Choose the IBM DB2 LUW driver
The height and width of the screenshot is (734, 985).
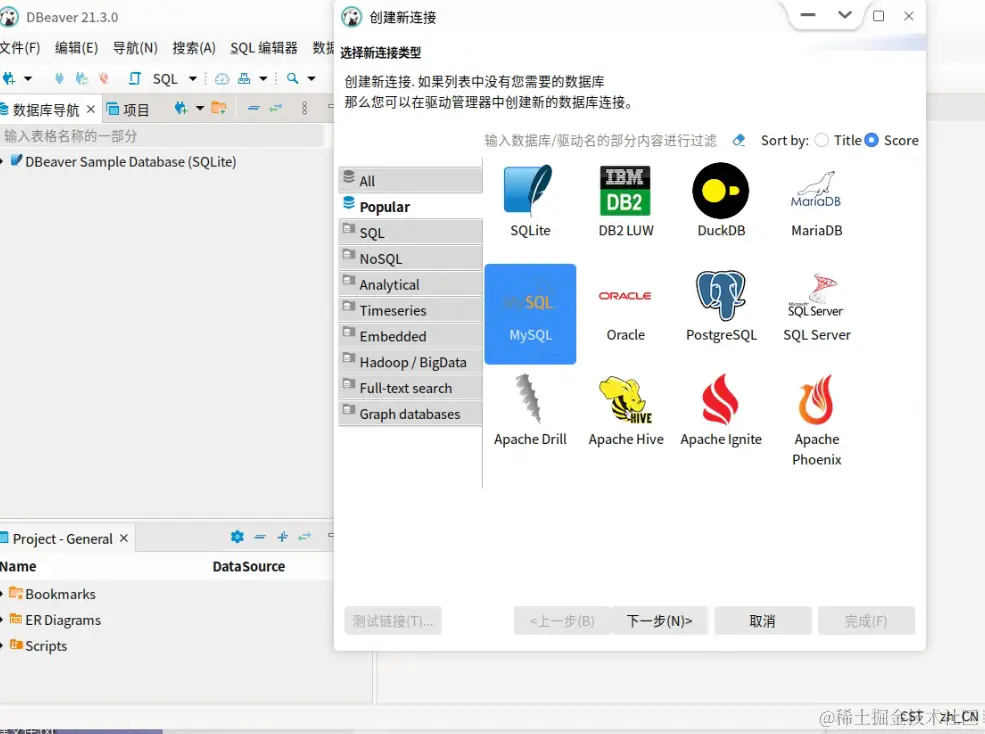[626, 200]
